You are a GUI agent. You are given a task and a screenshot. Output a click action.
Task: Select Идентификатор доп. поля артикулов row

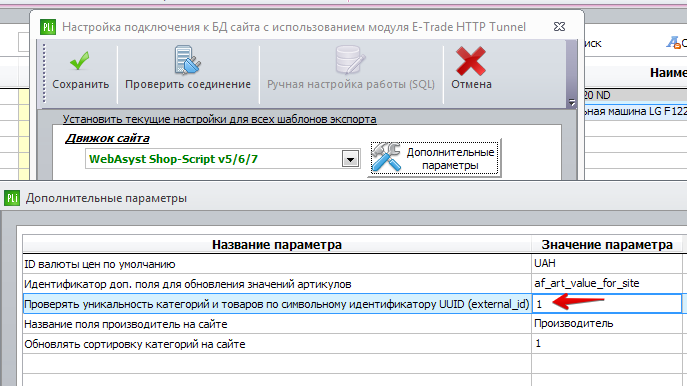pyautogui.click(x=277, y=284)
